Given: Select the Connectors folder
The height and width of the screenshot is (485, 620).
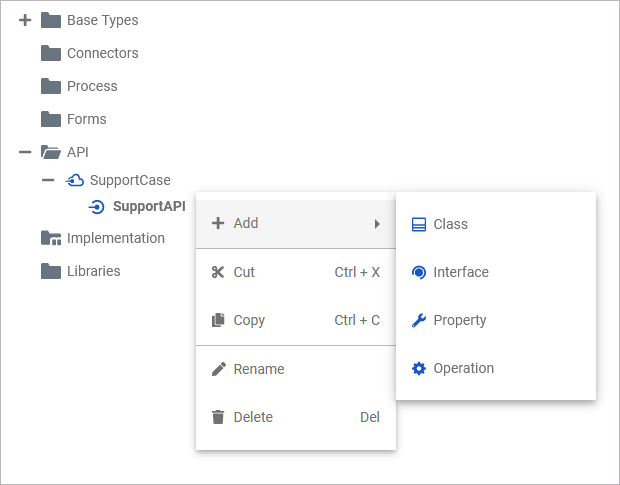Looking at the screenshot, I should click(102, 53).
